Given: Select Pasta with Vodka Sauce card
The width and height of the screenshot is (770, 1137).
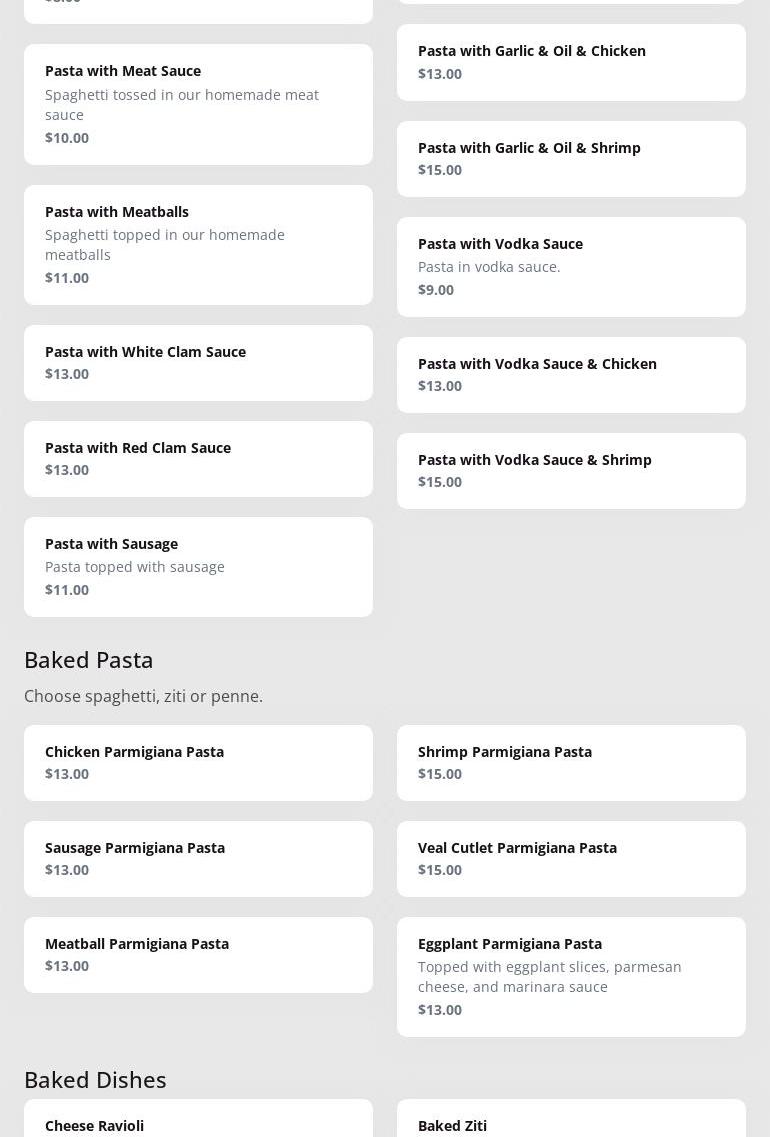Looking at the screenshot, I should pyautogui.click(x=571, y=266).
